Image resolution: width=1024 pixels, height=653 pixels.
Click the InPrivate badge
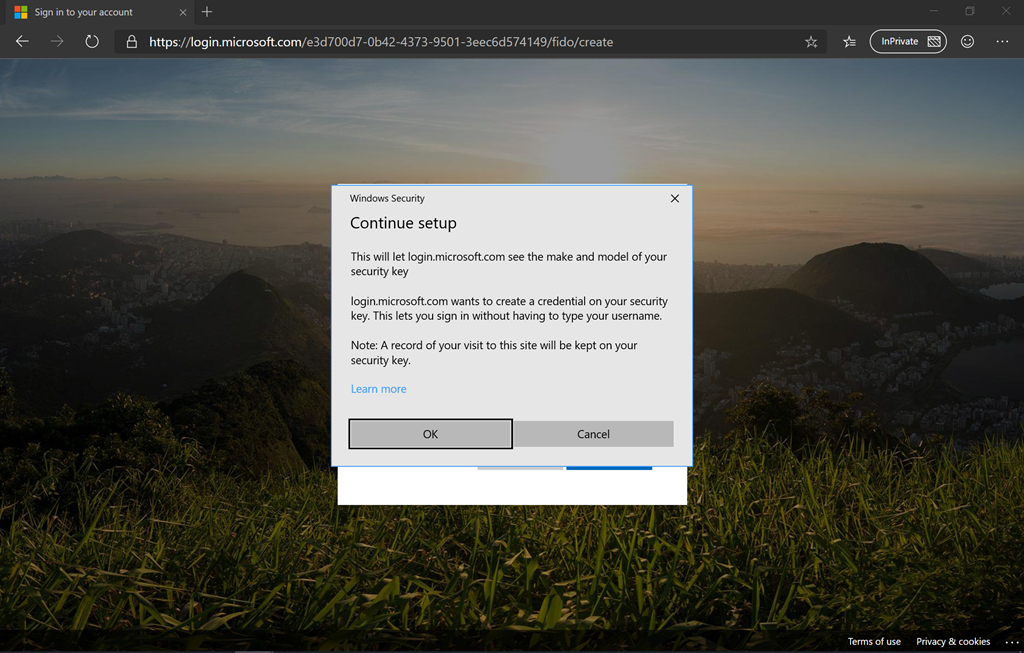click(908, 42)
